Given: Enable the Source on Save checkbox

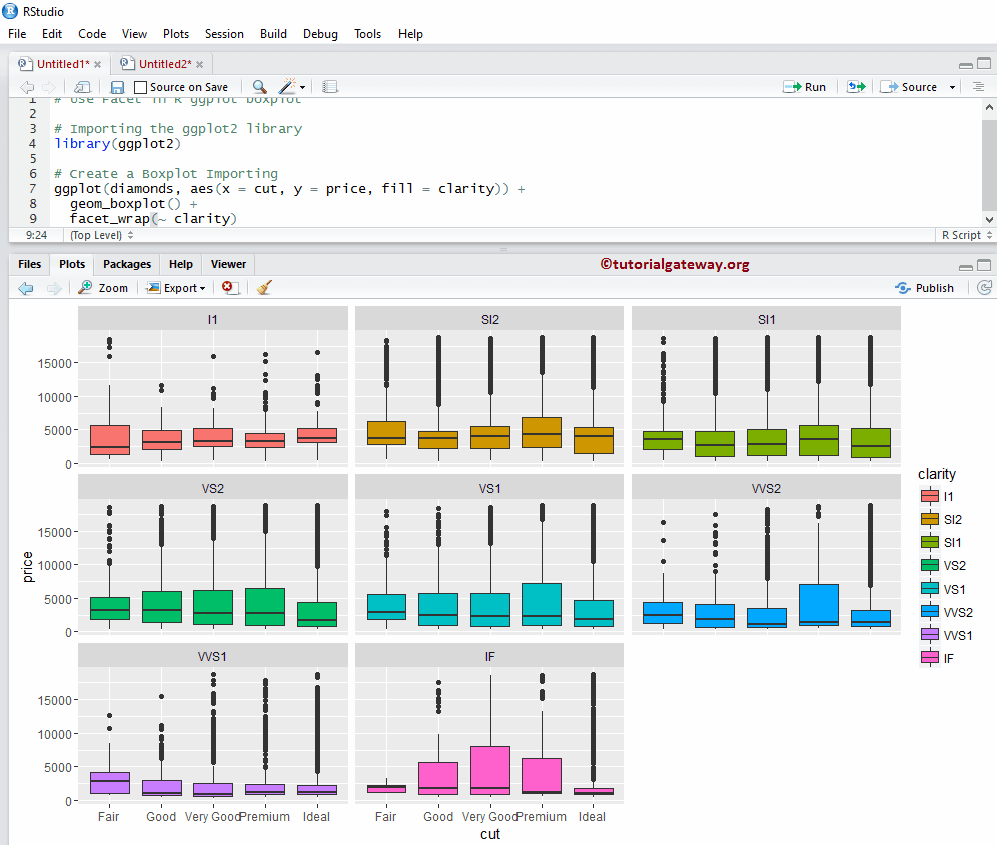Looking at the screenshot, I should [141, 87].
